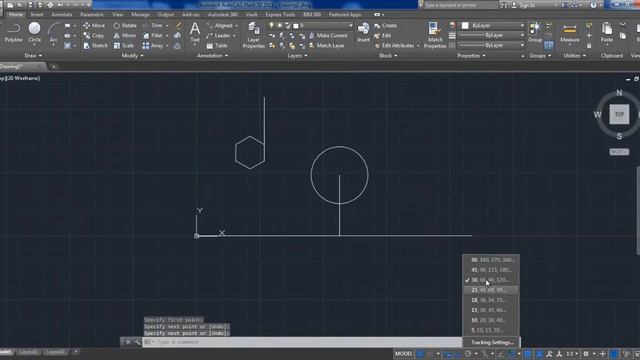Image resolution: width=640 pixels, height=360 pixels.
Task: Click the Group tool icon
Action: pos(535,33)
